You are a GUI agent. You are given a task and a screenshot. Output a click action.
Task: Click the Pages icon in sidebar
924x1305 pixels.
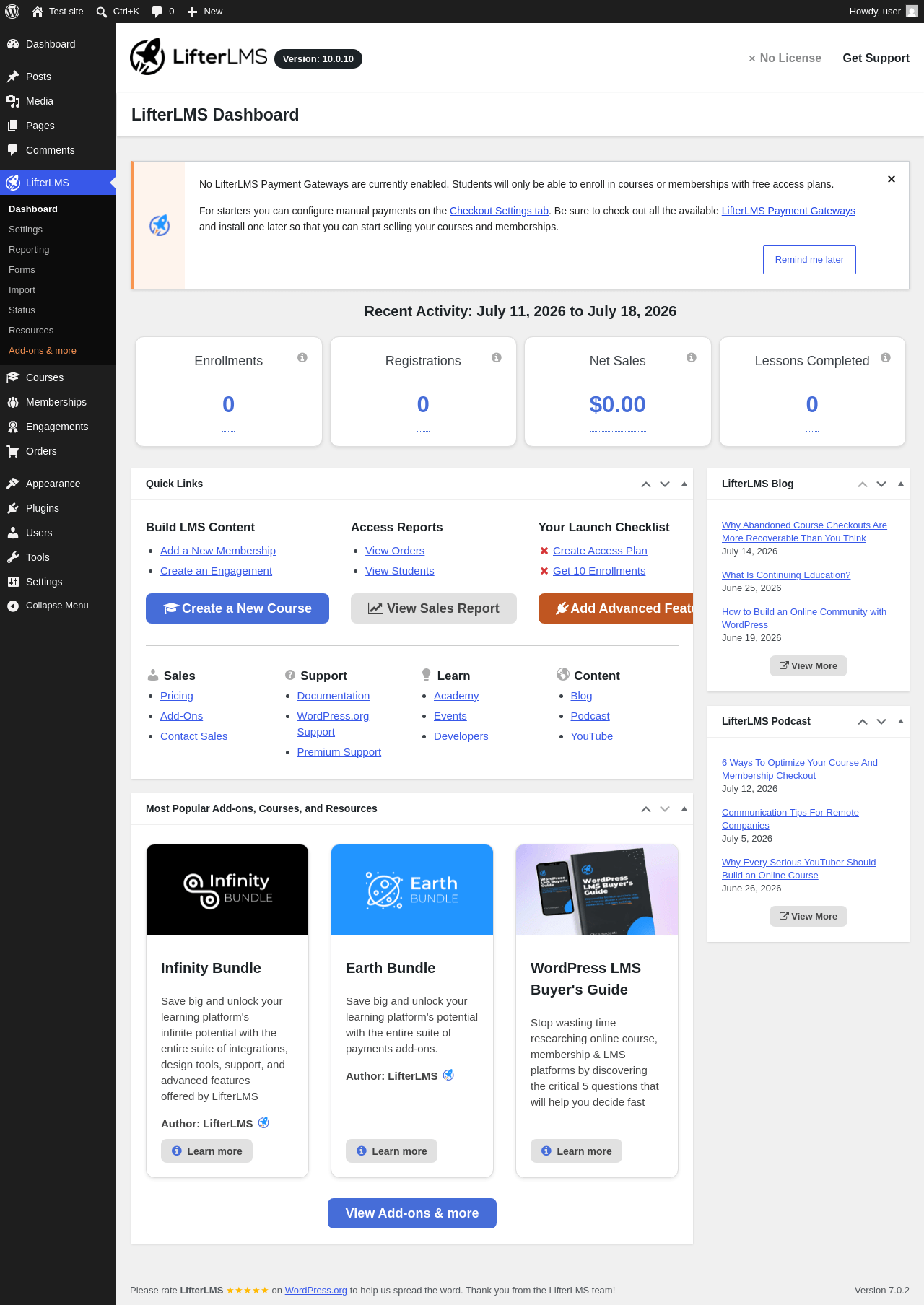coord(13,126)
